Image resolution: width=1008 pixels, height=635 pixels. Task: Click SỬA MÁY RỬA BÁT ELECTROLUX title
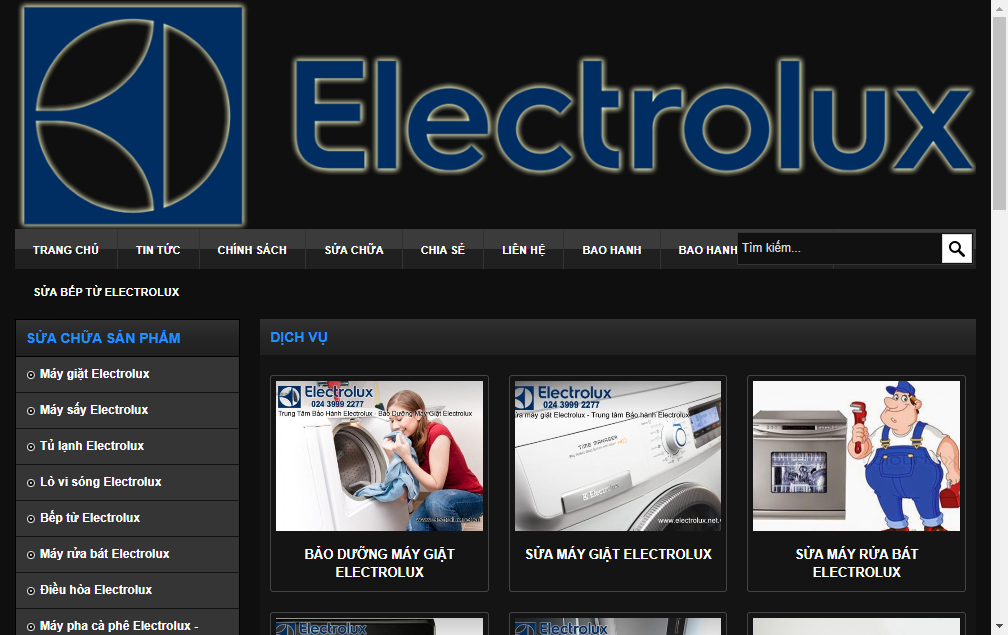click(857, 563)
